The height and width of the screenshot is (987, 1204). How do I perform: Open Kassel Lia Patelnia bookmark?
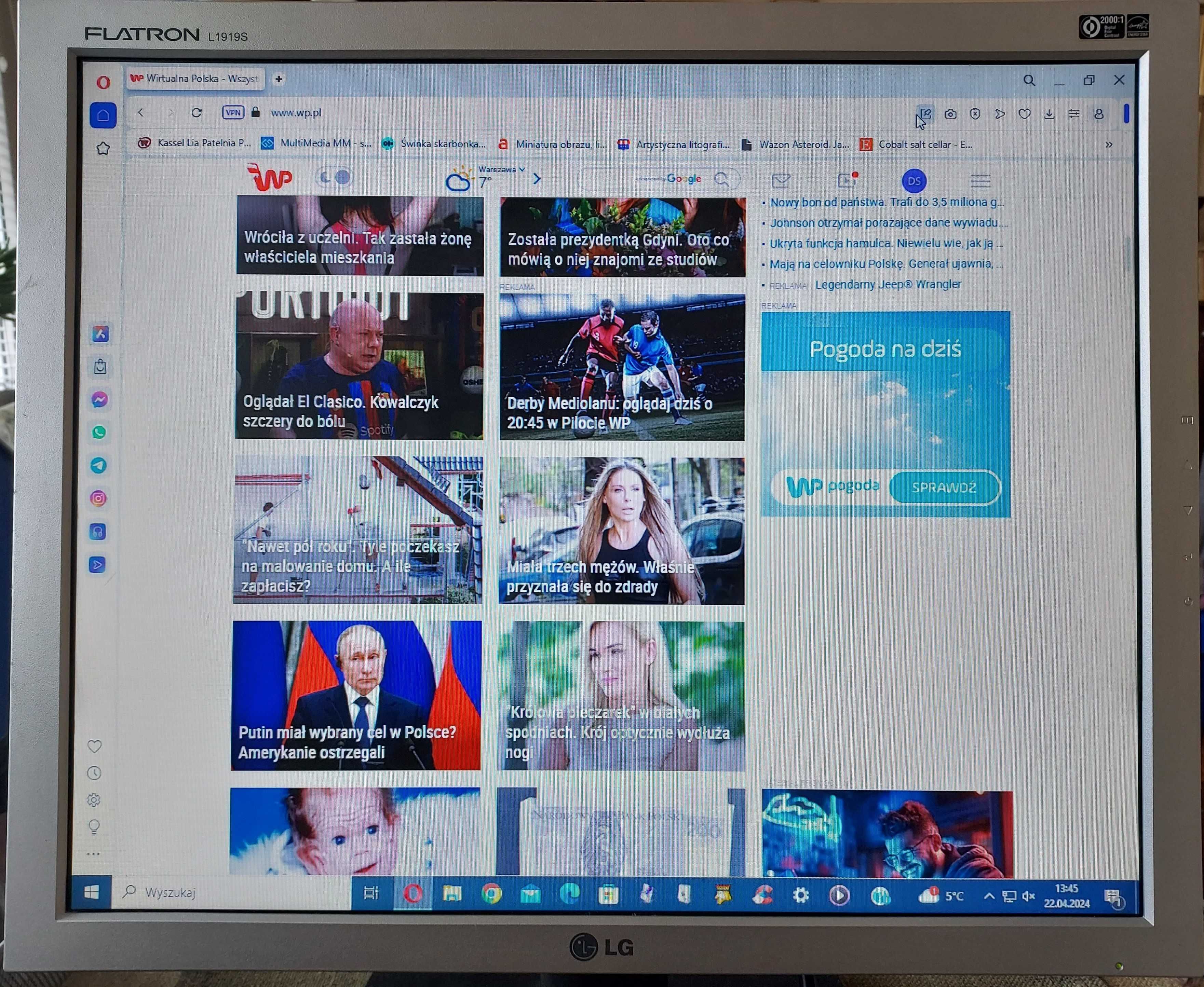pos(194,143)
